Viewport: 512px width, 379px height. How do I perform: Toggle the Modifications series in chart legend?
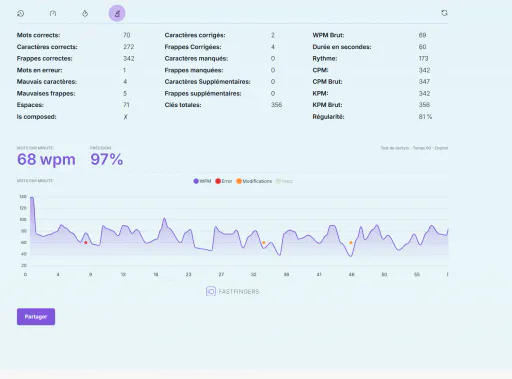[254, 181]
